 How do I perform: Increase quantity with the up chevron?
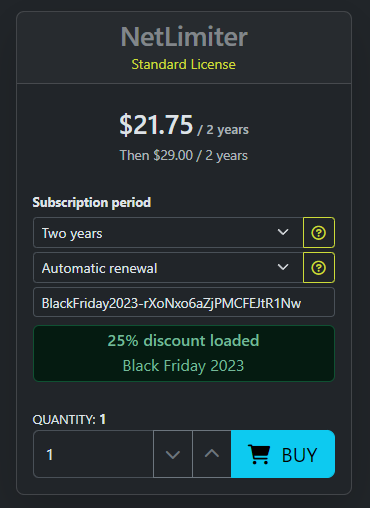point(212,454)
